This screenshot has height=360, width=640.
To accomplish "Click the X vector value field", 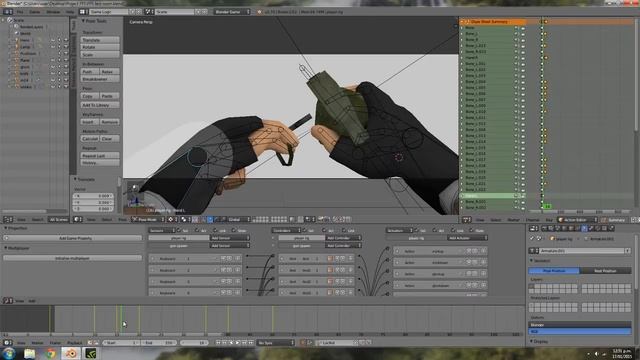I will [93, 196].
